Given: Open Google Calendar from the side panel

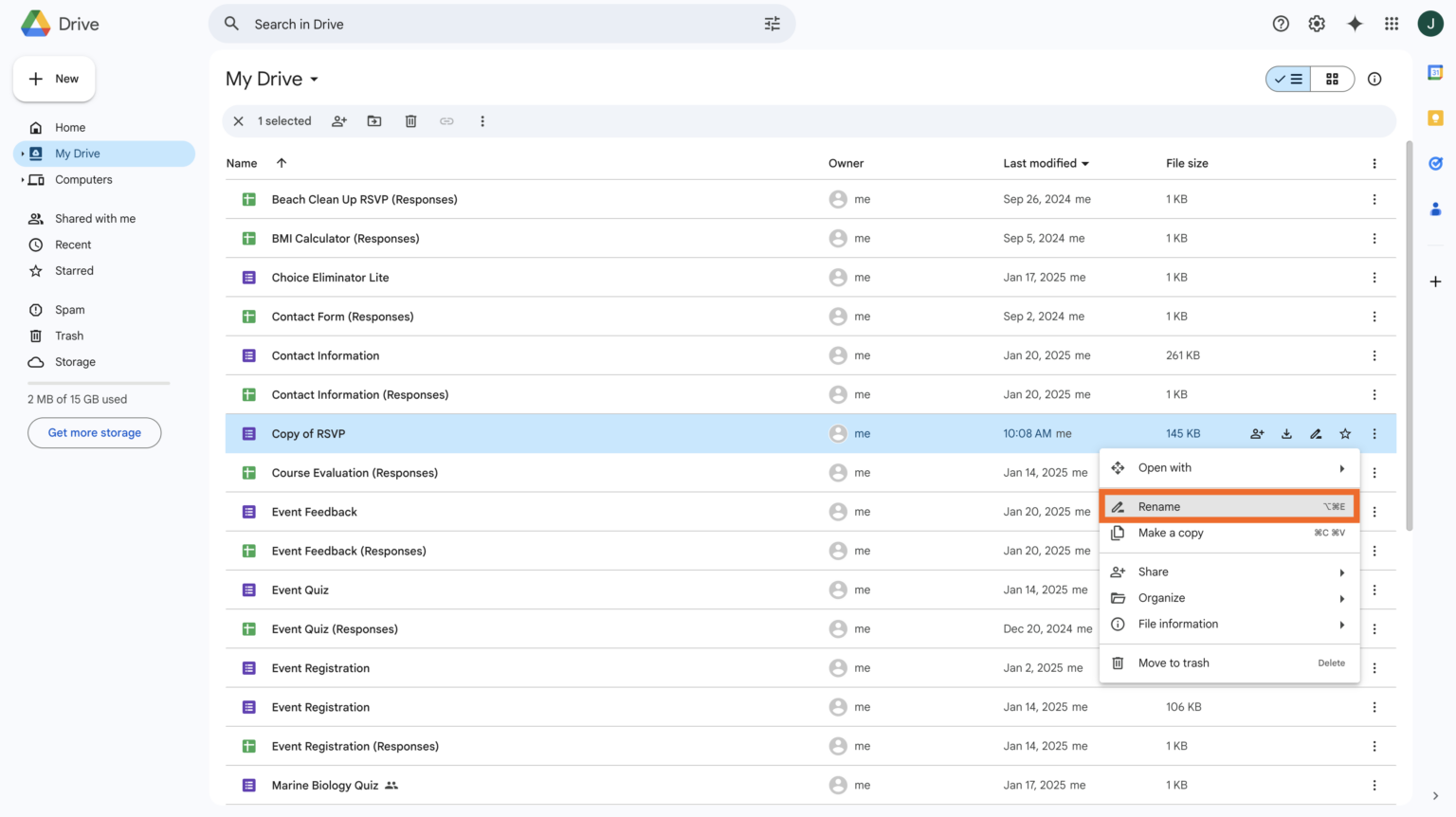Looking at the screenshot, I should point(1434,71).
